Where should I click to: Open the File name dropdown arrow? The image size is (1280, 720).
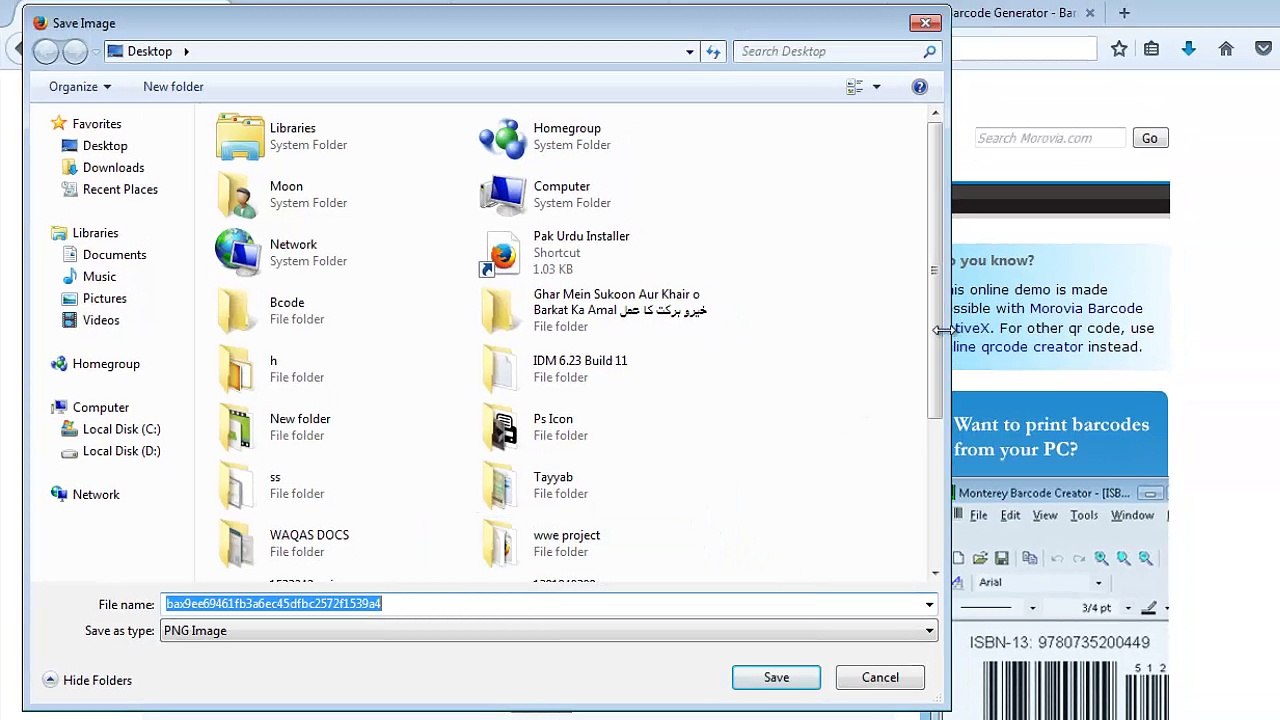(x=929, y=604)
